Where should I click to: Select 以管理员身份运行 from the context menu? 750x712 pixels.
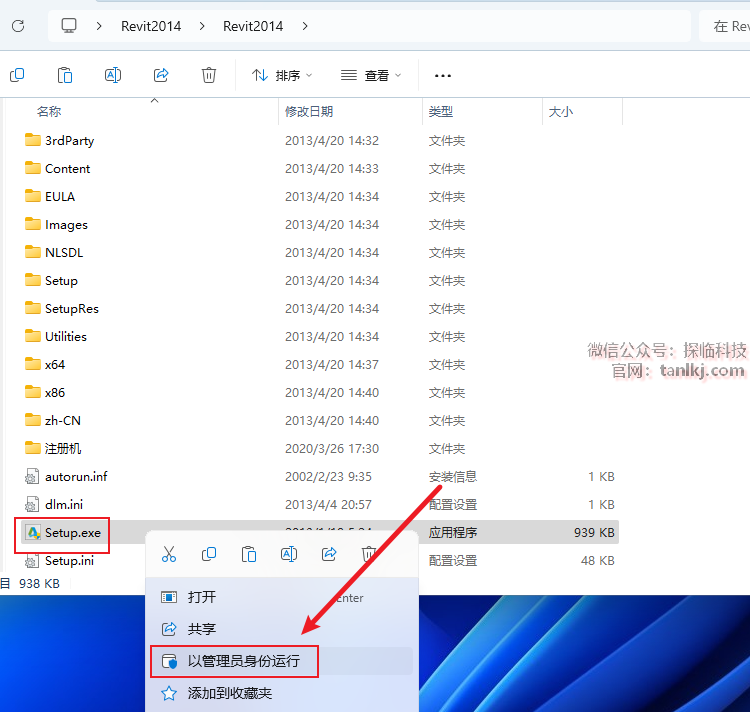[x=243, y=661]
